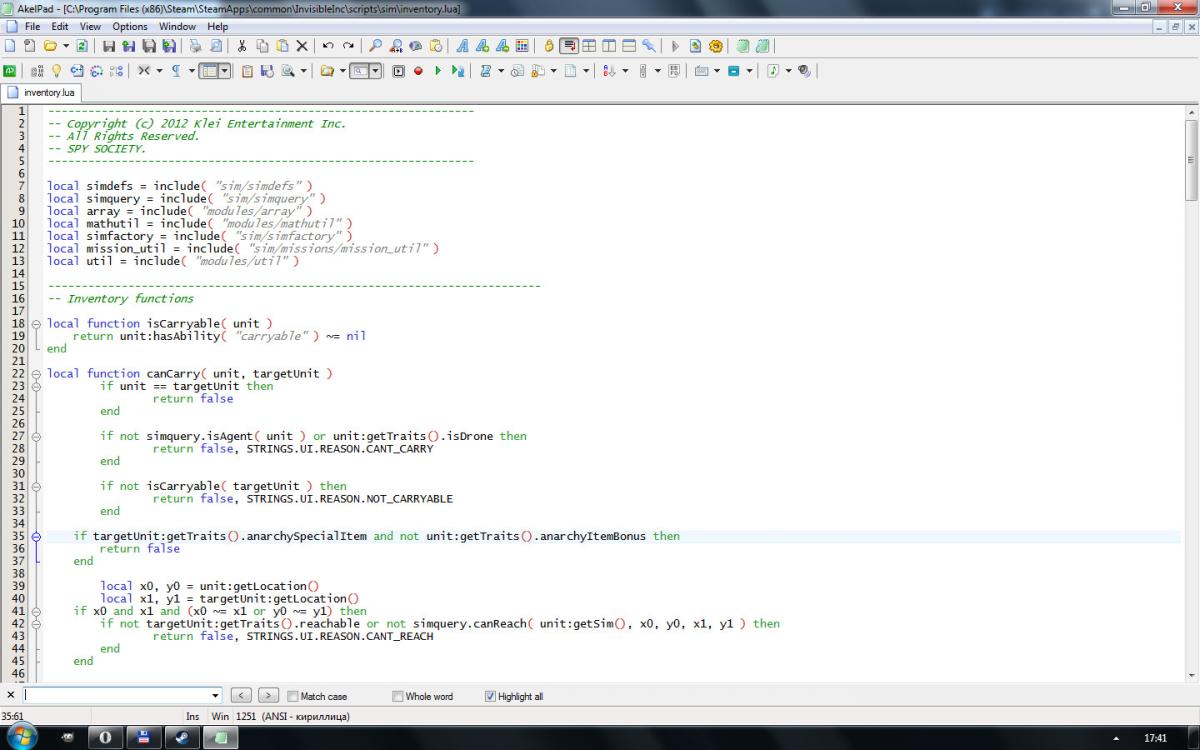Click the Undo arrow icon
The image size is (1200, 750).
point(328,46)
